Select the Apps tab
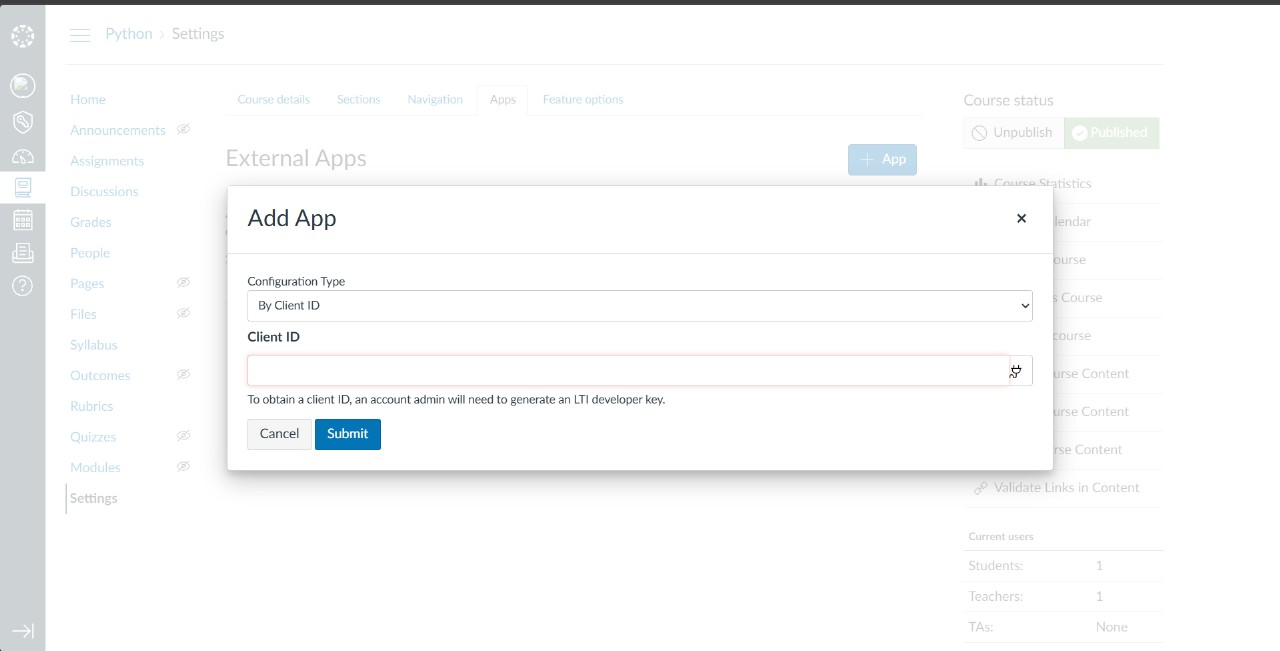The height and width of the screenshot is (651, 1280). [x=503, y=100]
